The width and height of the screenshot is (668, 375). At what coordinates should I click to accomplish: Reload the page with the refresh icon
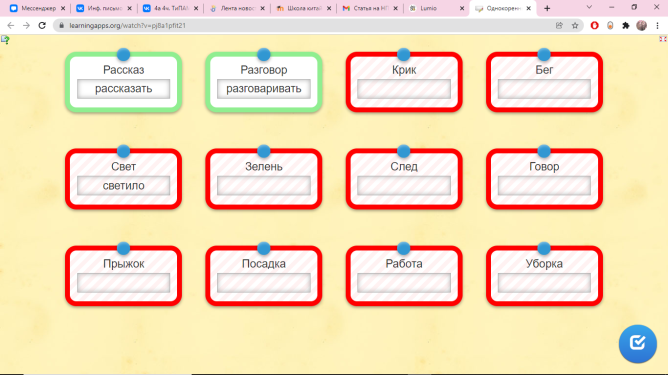(x=42, y=26)
